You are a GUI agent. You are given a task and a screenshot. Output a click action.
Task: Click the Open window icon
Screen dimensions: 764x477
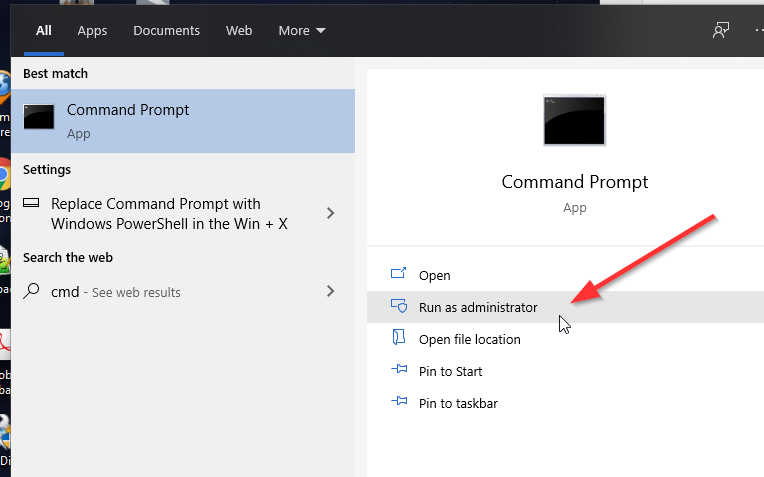(x=399, y=273)
